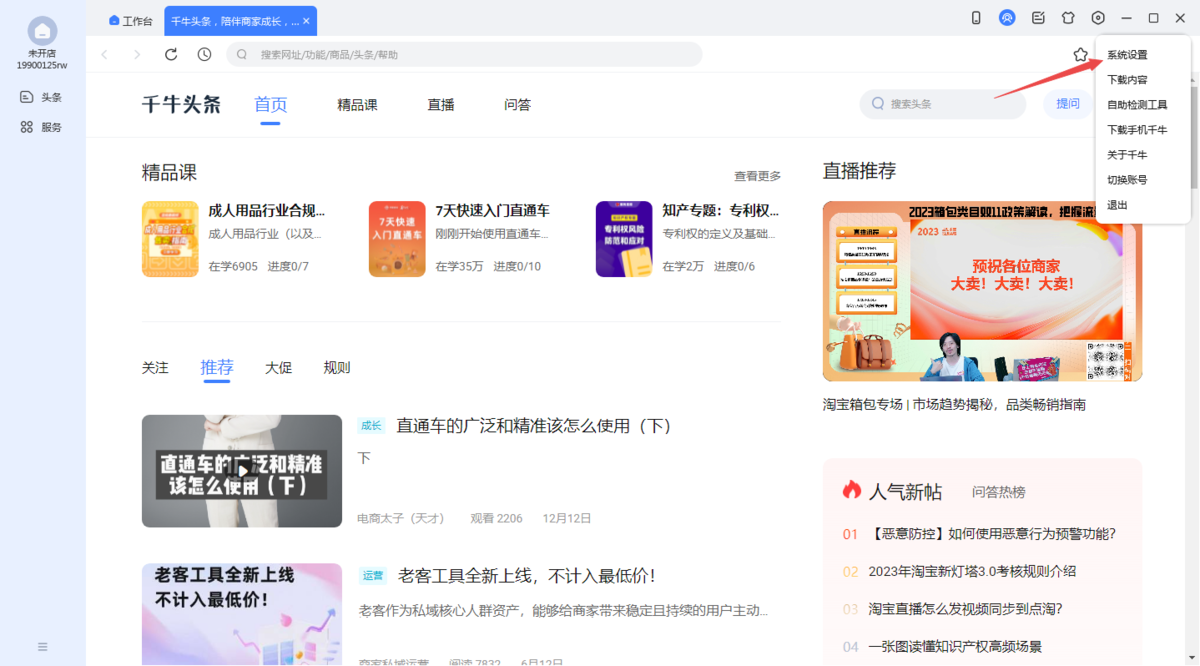Open the 问答 navigation tab

coord(517,105)
